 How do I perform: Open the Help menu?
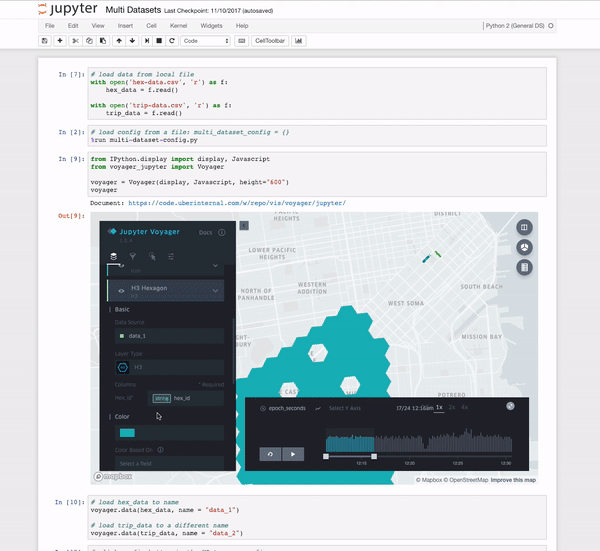pyautogui.click(x=242, y=26)
